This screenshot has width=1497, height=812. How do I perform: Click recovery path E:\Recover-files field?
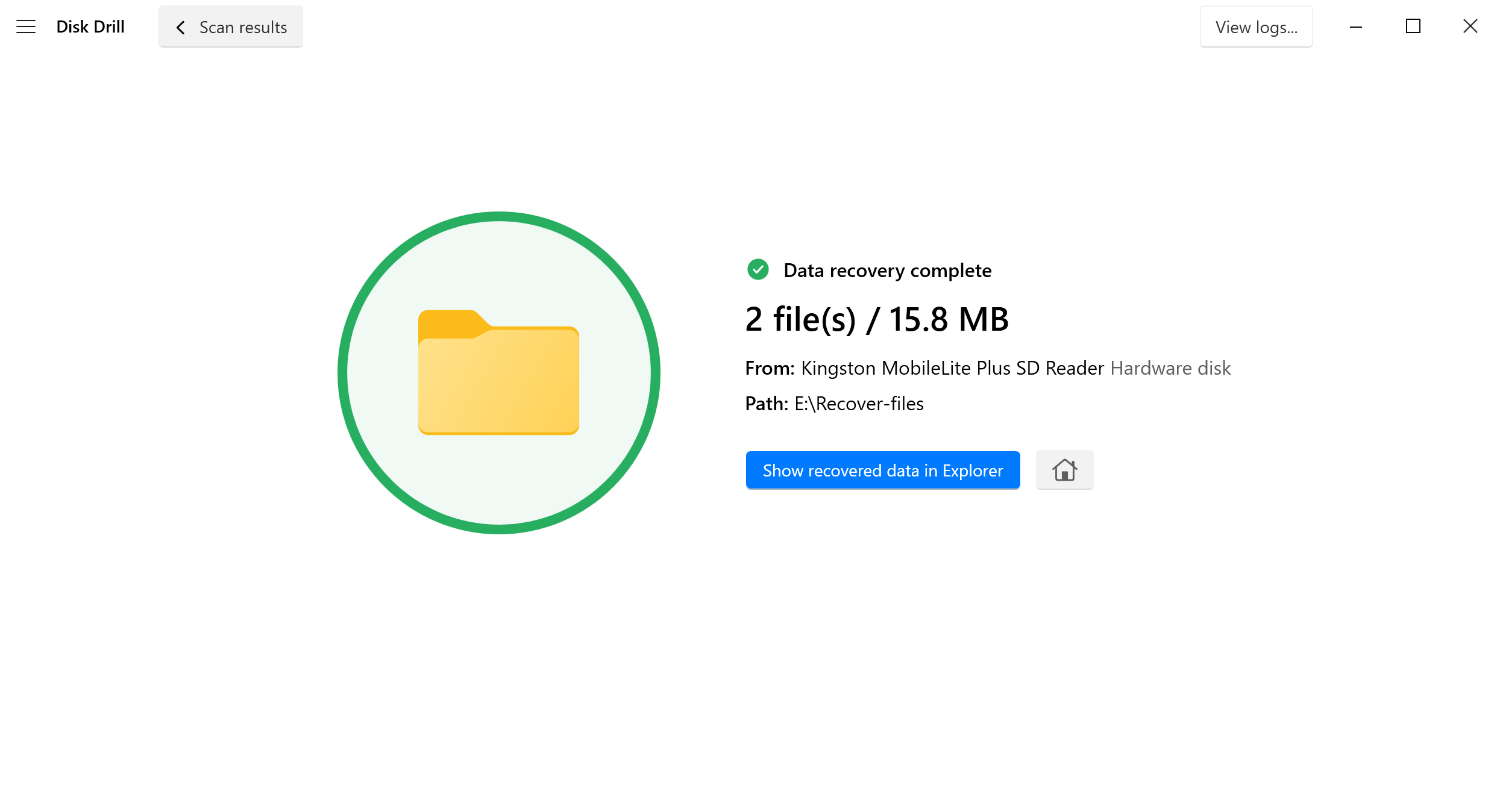[x=858, y=404]
